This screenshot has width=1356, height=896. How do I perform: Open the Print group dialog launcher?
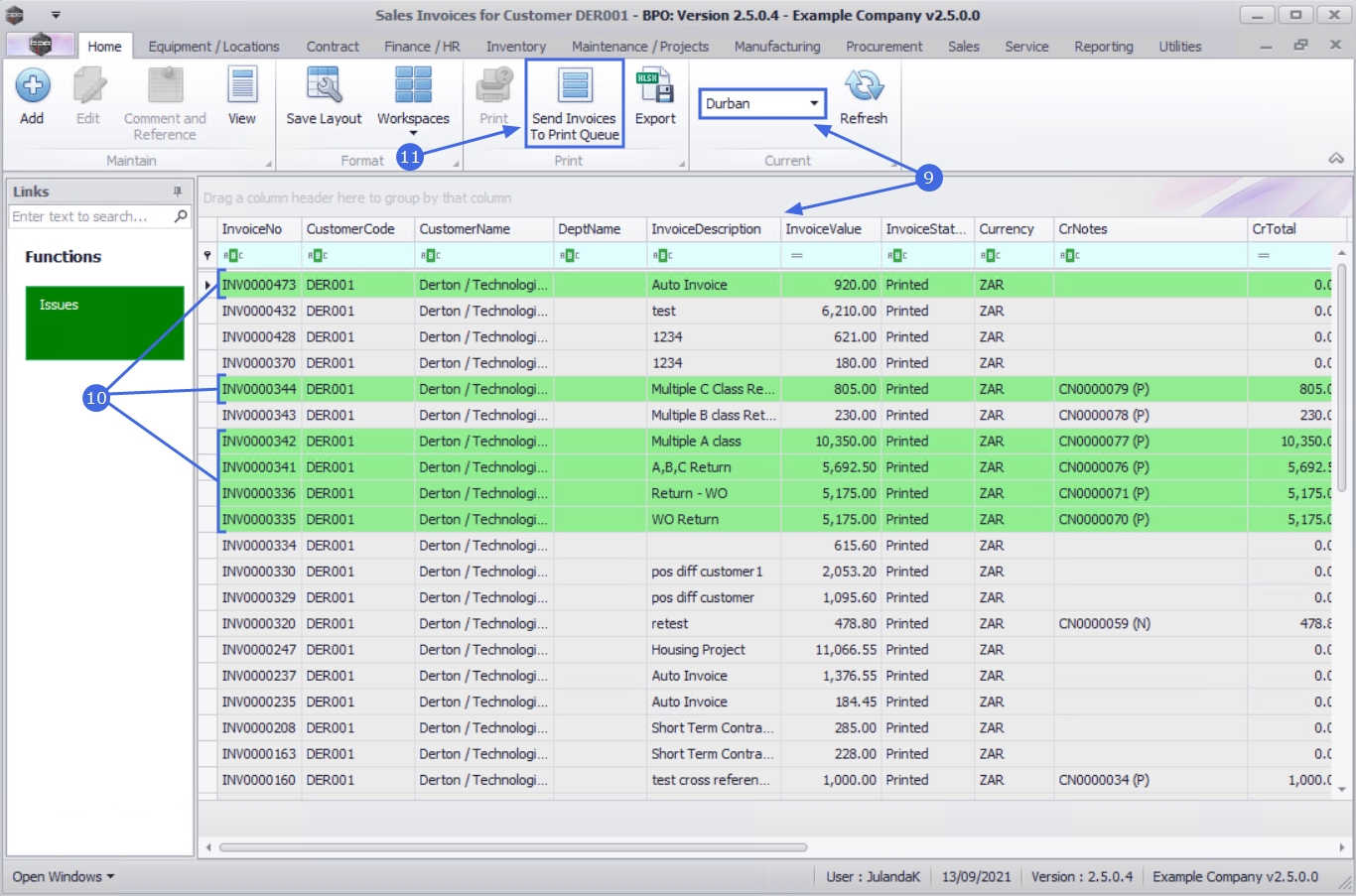tap(682, 164)
